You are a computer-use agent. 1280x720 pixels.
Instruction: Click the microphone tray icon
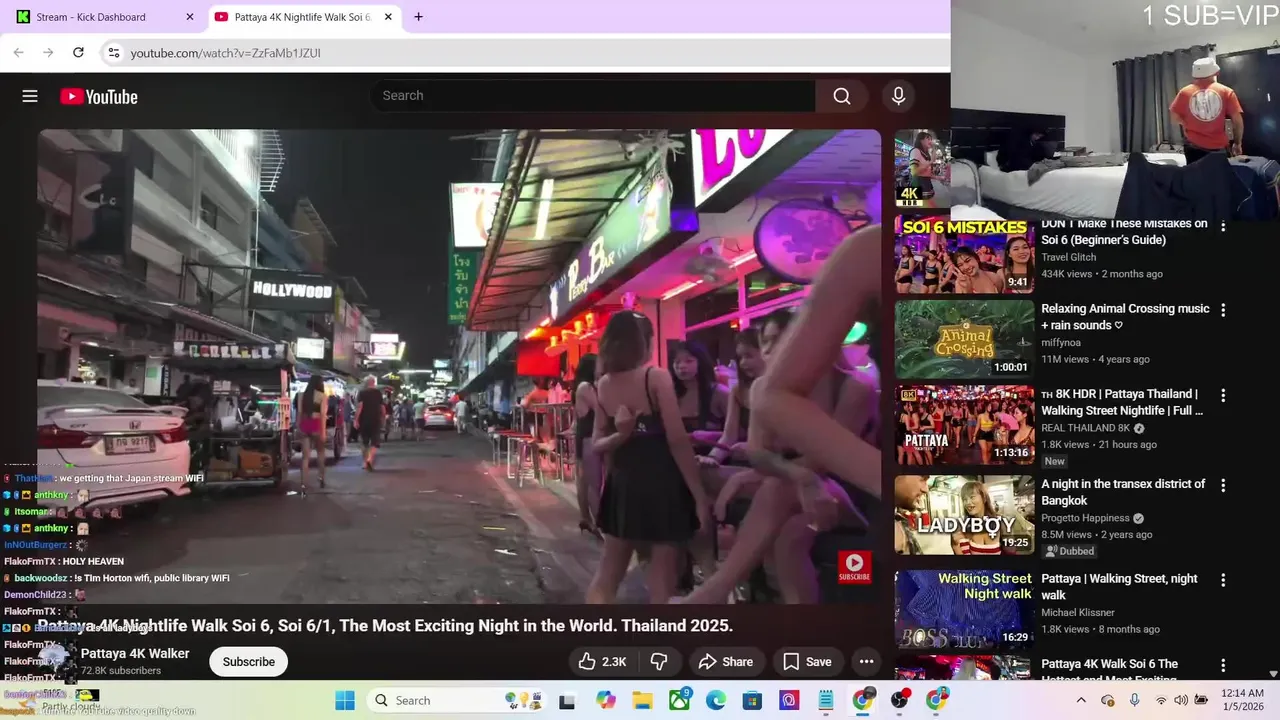[x=1134, y=700]
